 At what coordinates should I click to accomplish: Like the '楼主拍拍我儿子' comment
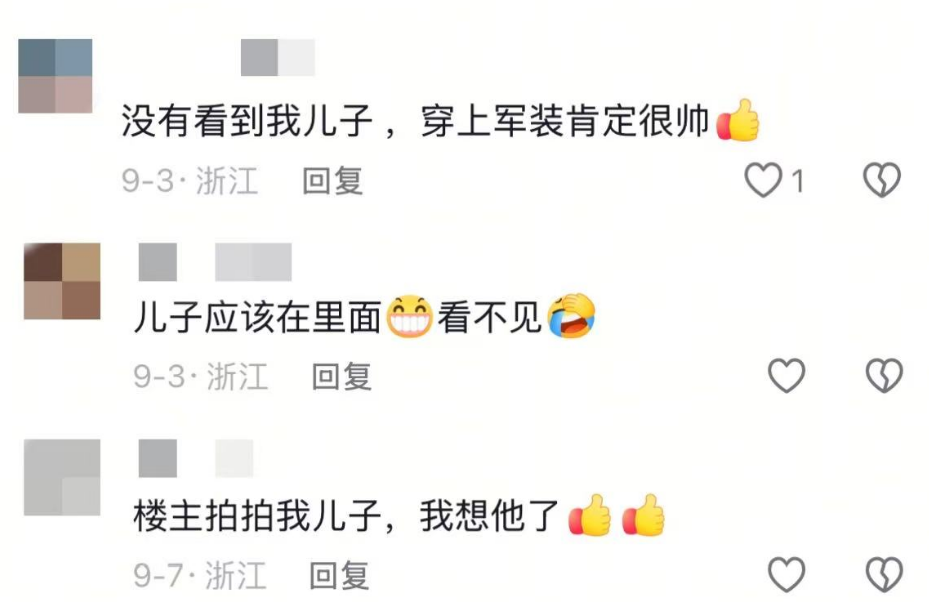click(786, 574)
